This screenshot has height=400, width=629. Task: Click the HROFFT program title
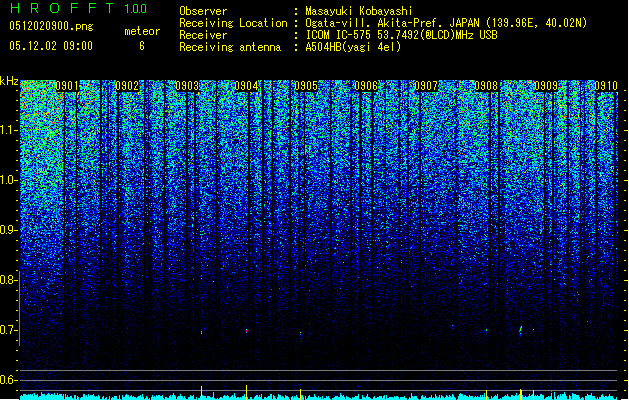click(x=62, y=8)
